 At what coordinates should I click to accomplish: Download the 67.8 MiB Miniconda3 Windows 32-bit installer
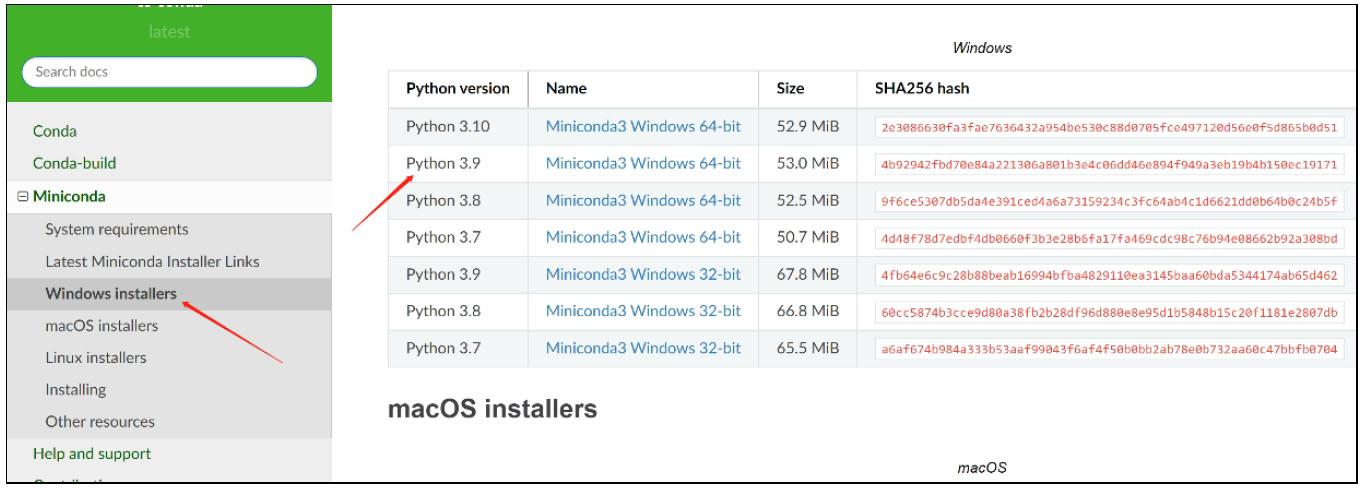pos(643,274)
